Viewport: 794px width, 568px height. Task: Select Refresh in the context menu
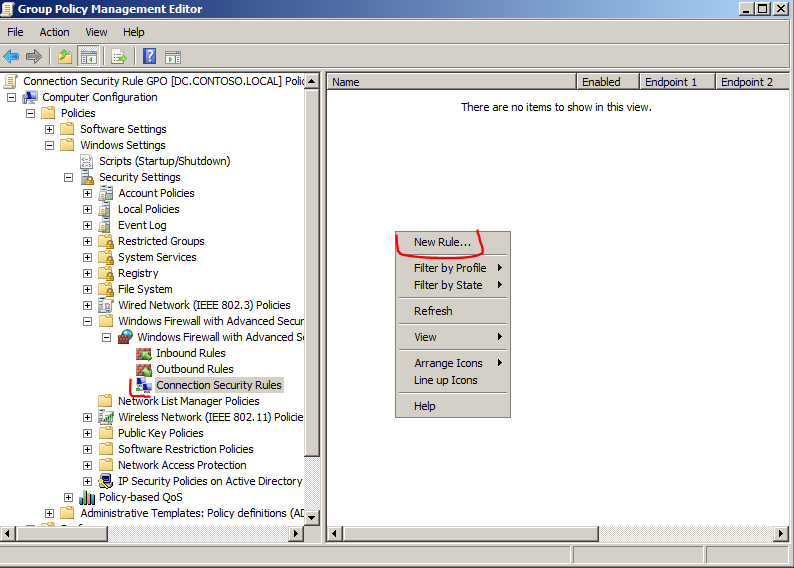click(x=453, y=311)
